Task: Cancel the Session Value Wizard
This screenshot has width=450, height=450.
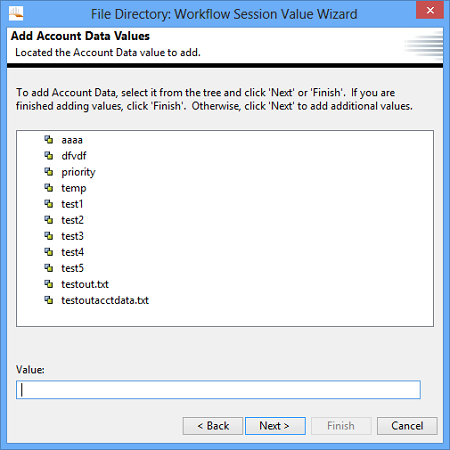Action: [x=407, y=426]
